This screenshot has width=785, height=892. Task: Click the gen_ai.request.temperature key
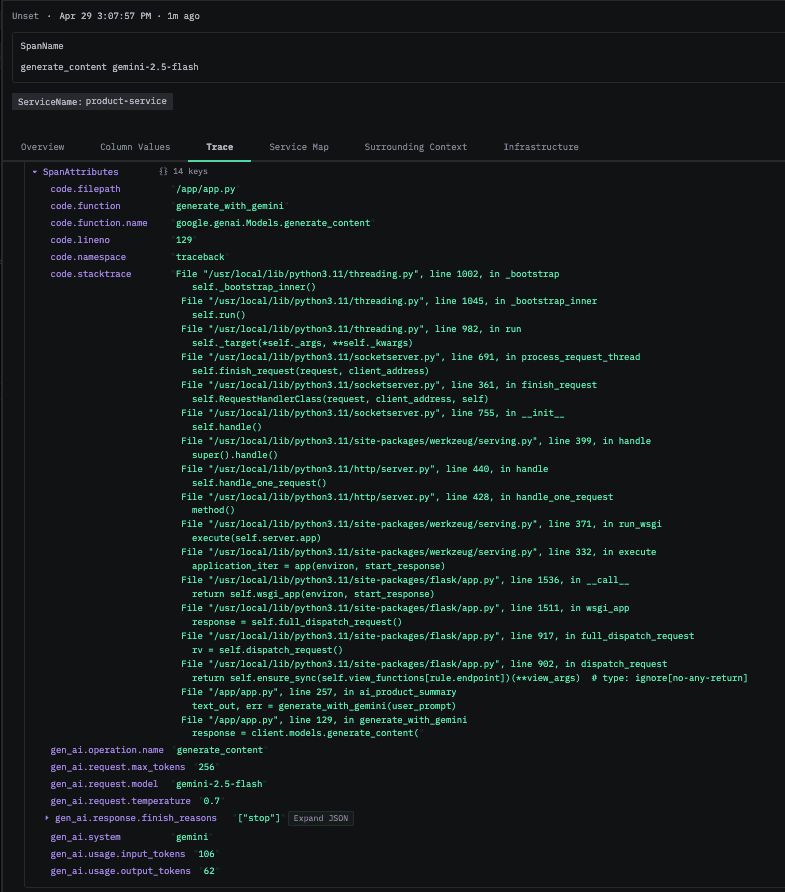(121, 801)
